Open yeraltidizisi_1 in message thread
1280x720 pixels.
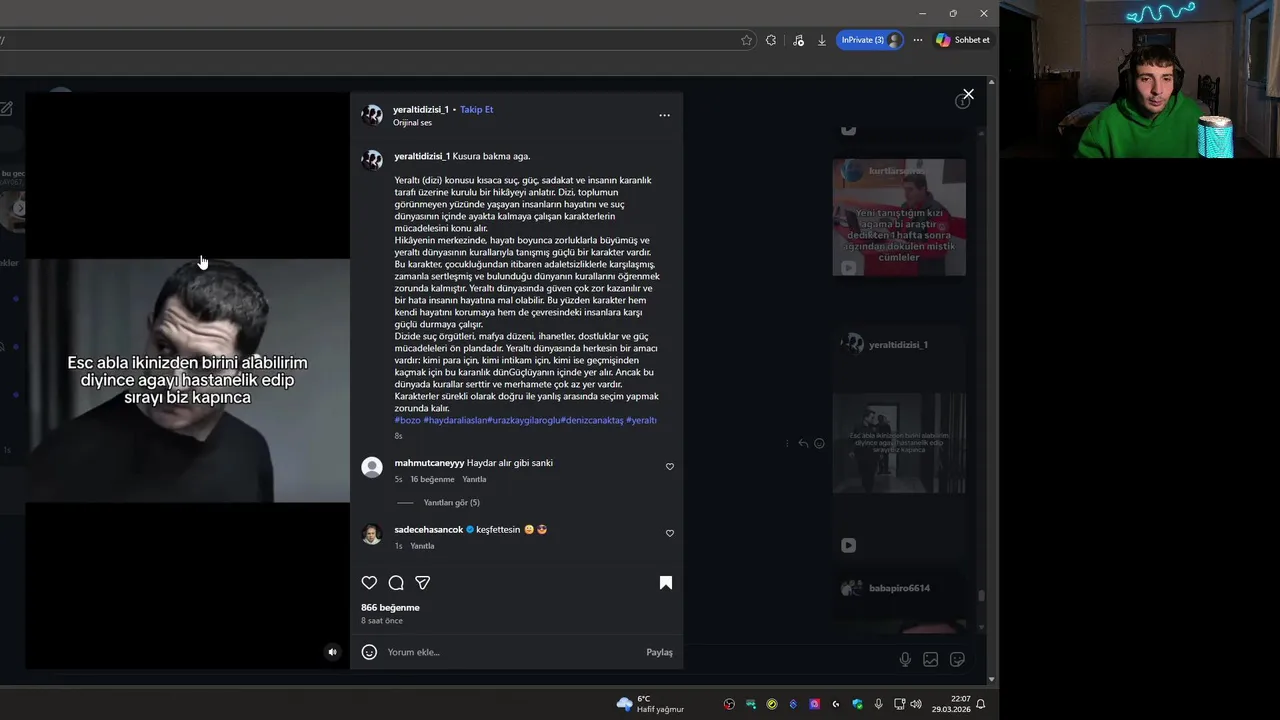tap(898, 344)
